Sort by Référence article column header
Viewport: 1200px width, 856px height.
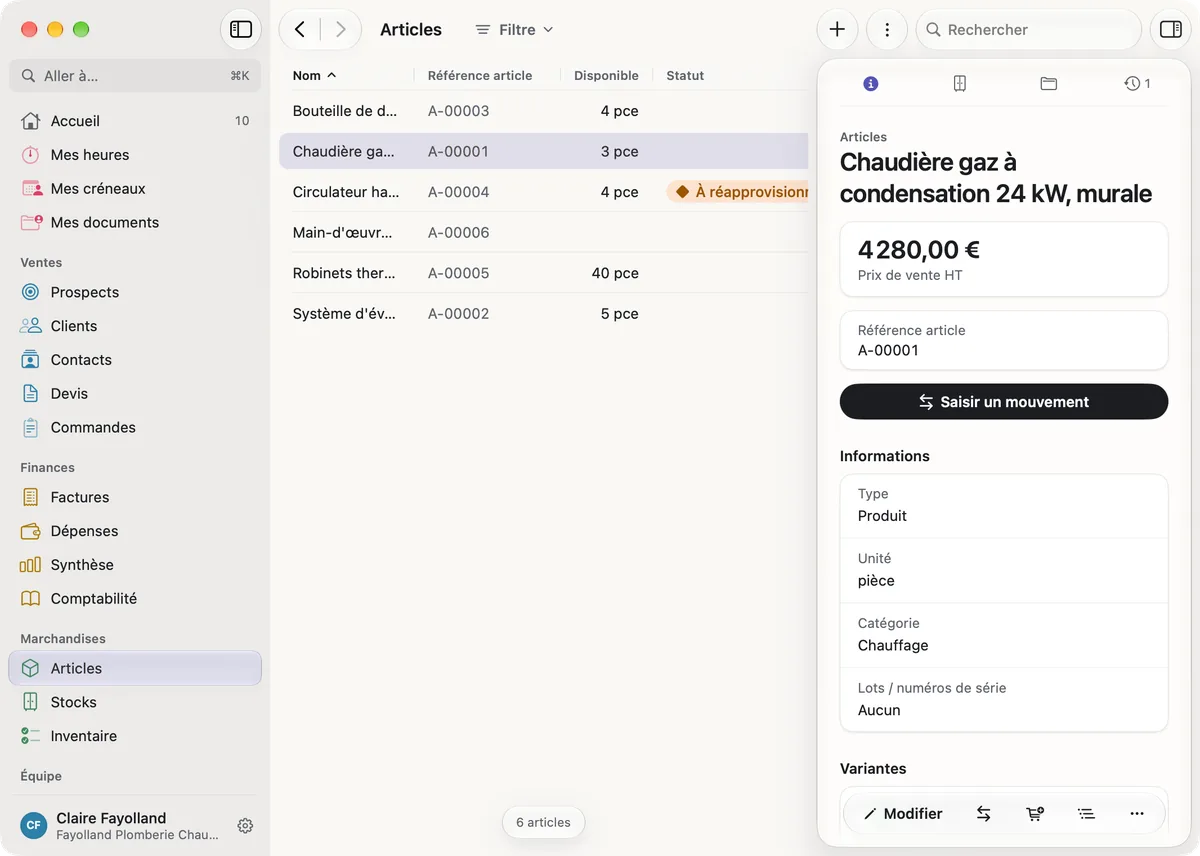tap(480, 76)
